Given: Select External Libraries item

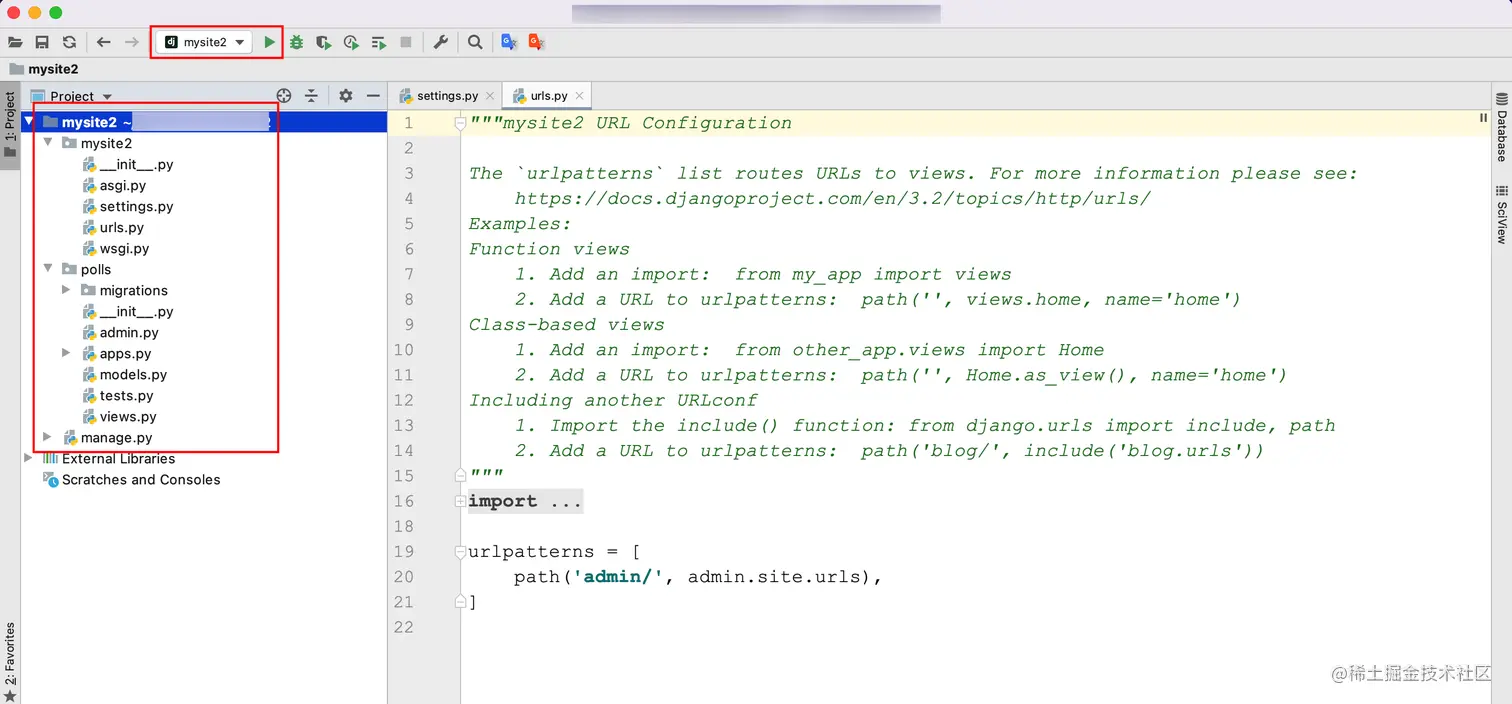Looking at the screenshot, I should click(118, 458).
